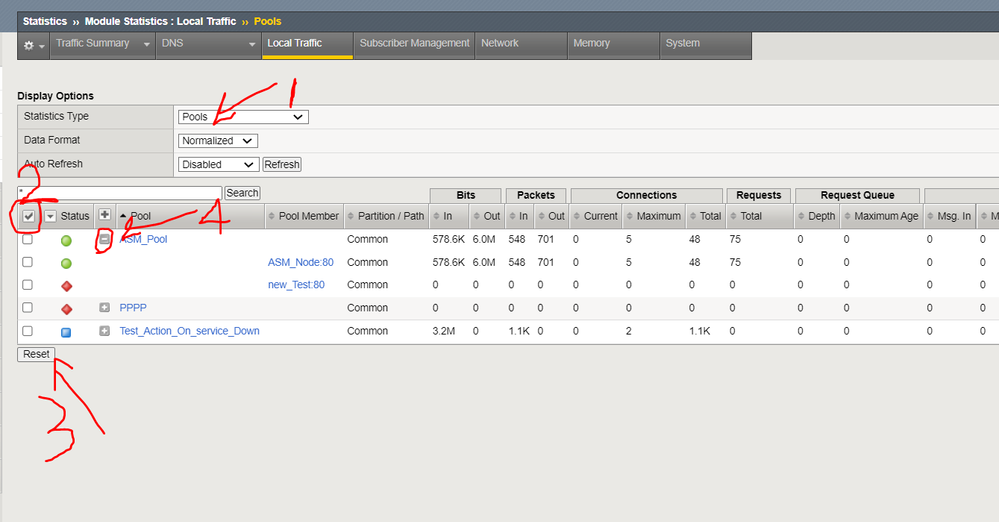This screenshot has height=522, width=999.
Task: Expand Test_Action_On_service_Down pool plus icon
Action: click(105, 331)
